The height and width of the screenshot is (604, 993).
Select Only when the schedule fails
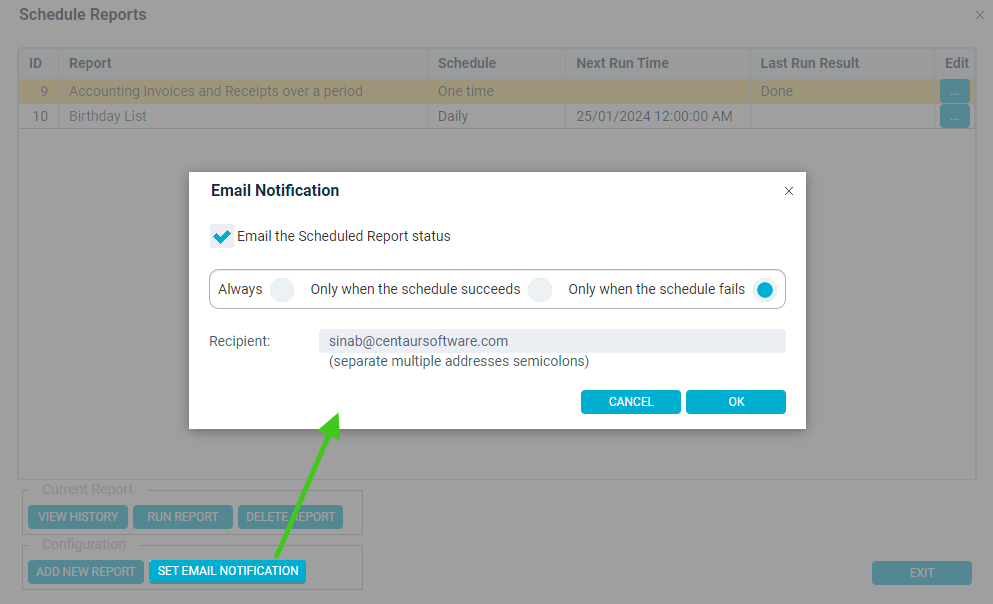pyautogui.click(x=765, y=290)
